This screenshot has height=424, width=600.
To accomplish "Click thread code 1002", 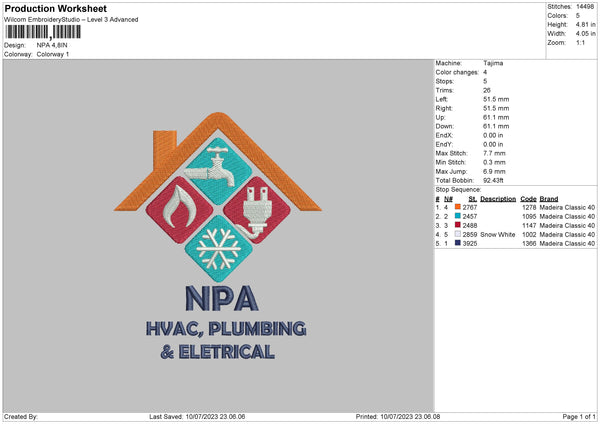I will pyautogui.click(x=529, y=235).
